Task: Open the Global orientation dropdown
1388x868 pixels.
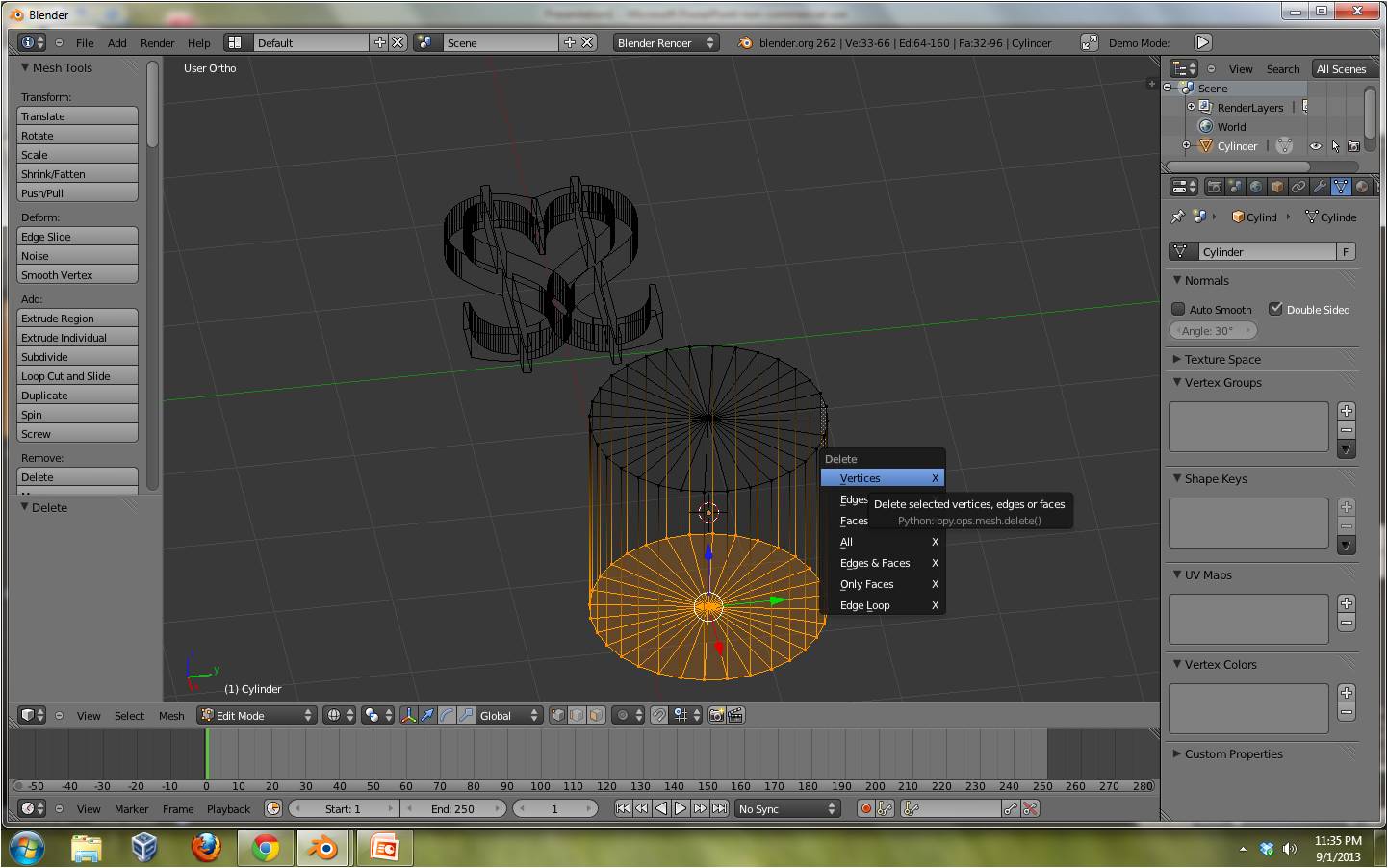Action: [511, 715]
